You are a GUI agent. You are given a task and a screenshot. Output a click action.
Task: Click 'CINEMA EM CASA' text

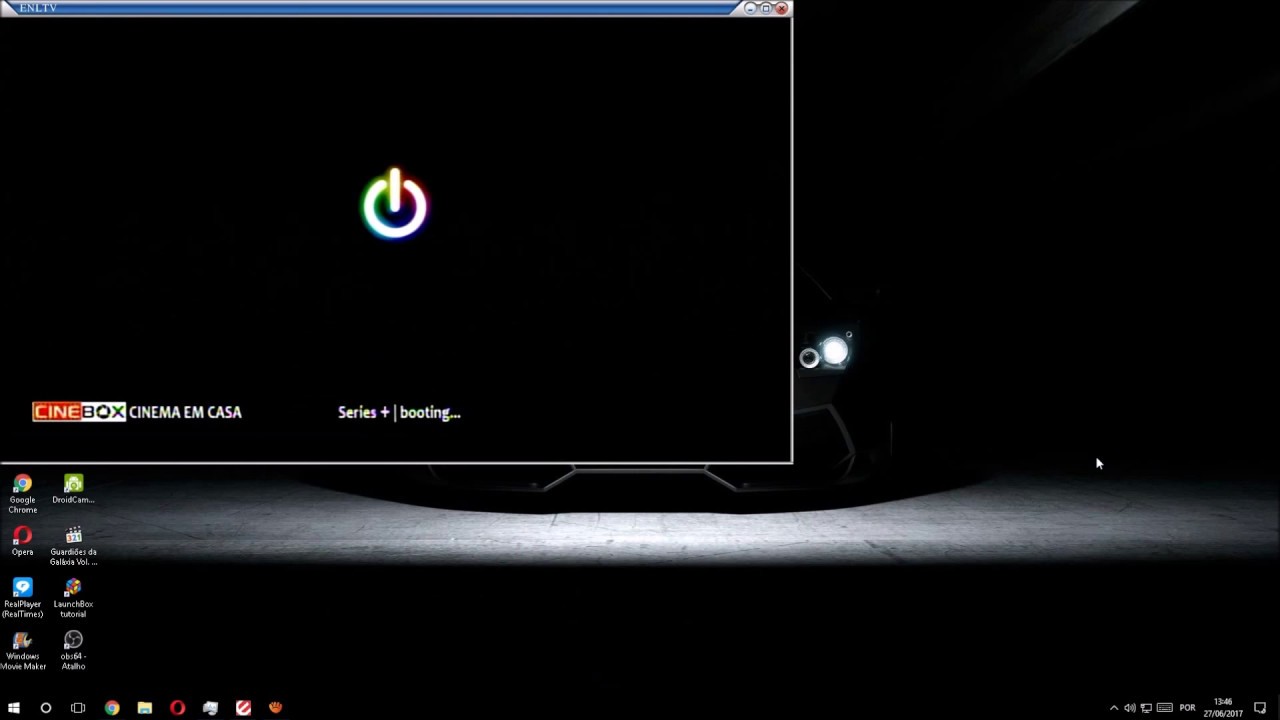click(185, 412)
